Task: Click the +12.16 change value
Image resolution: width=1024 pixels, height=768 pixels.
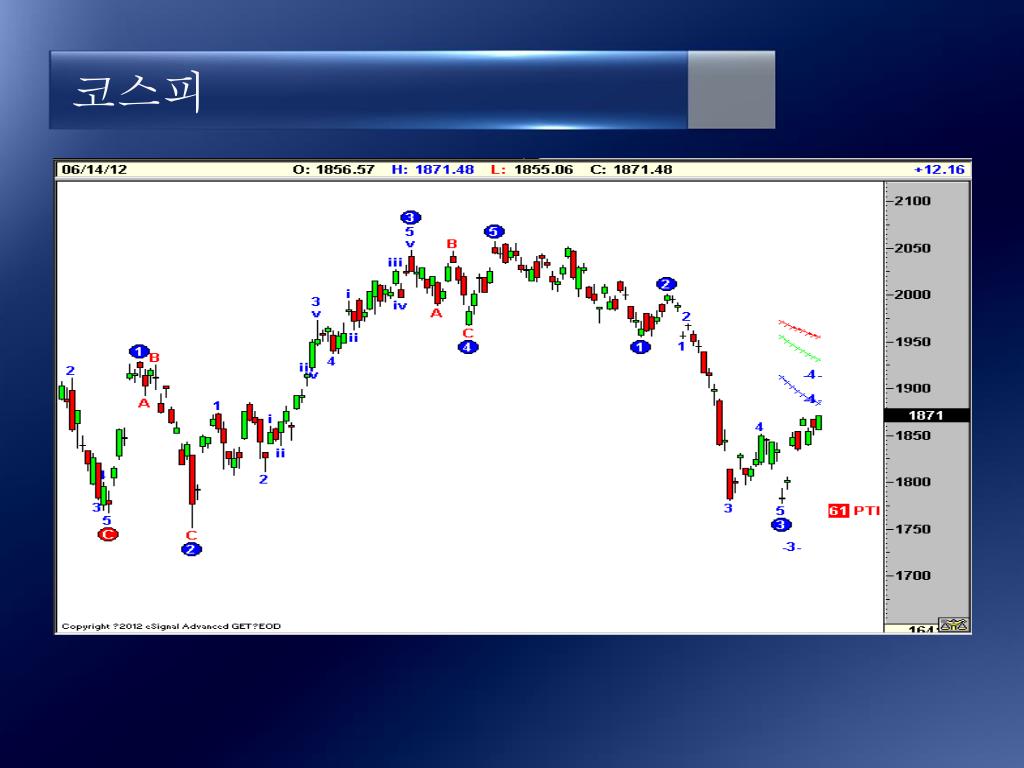Action: 939,170
